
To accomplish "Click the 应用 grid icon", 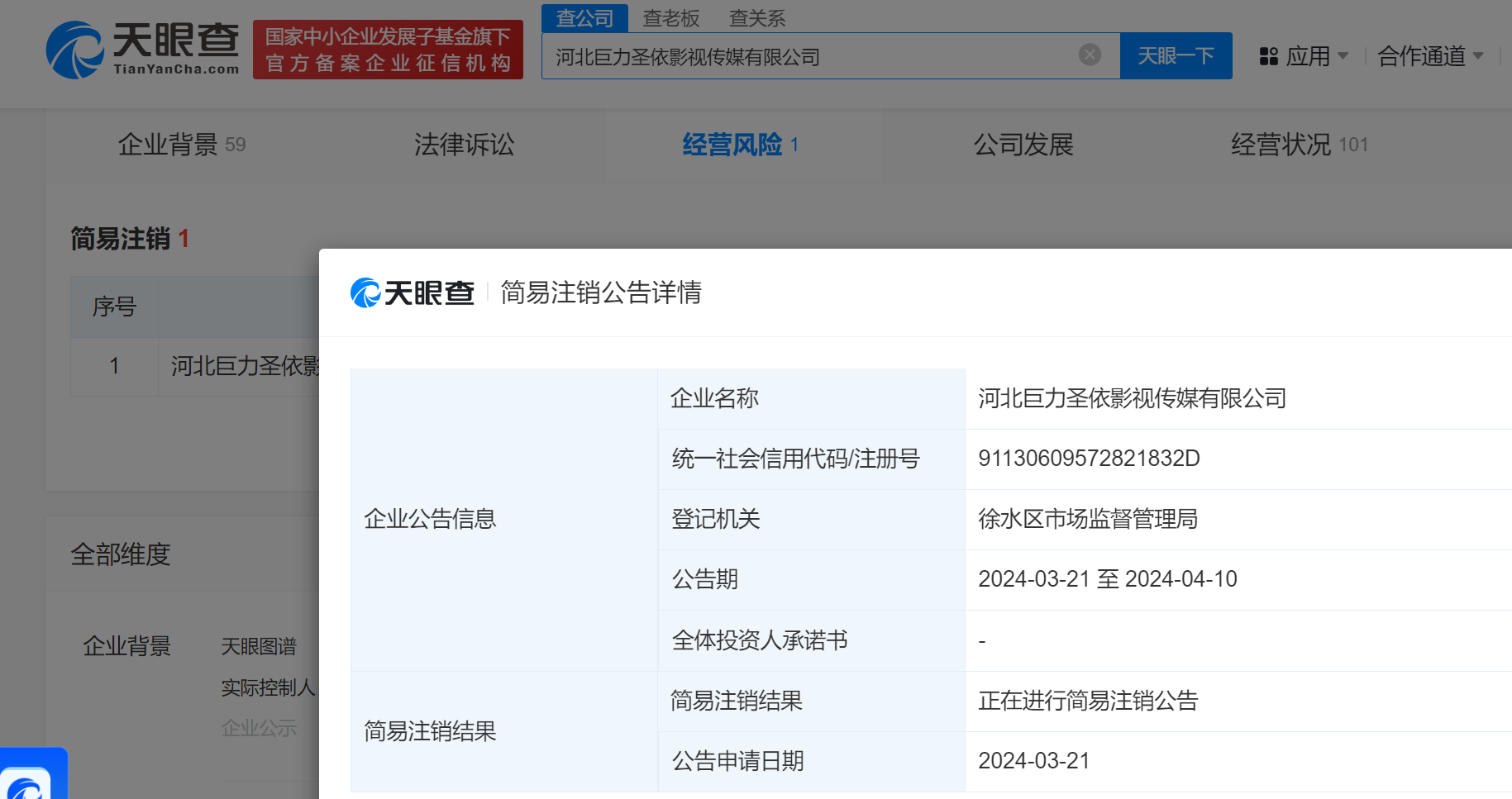I will [1268, 56].
